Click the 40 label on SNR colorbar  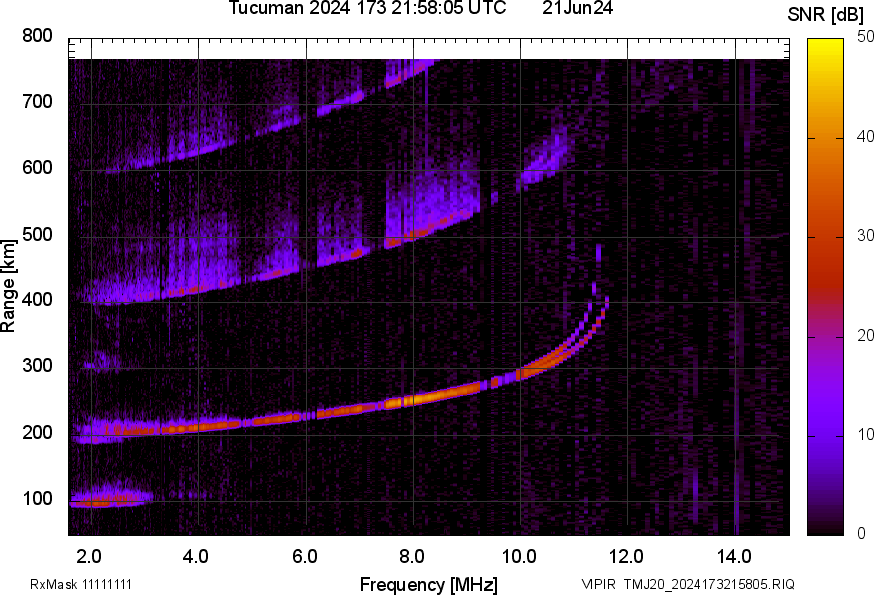click(865, 137)
